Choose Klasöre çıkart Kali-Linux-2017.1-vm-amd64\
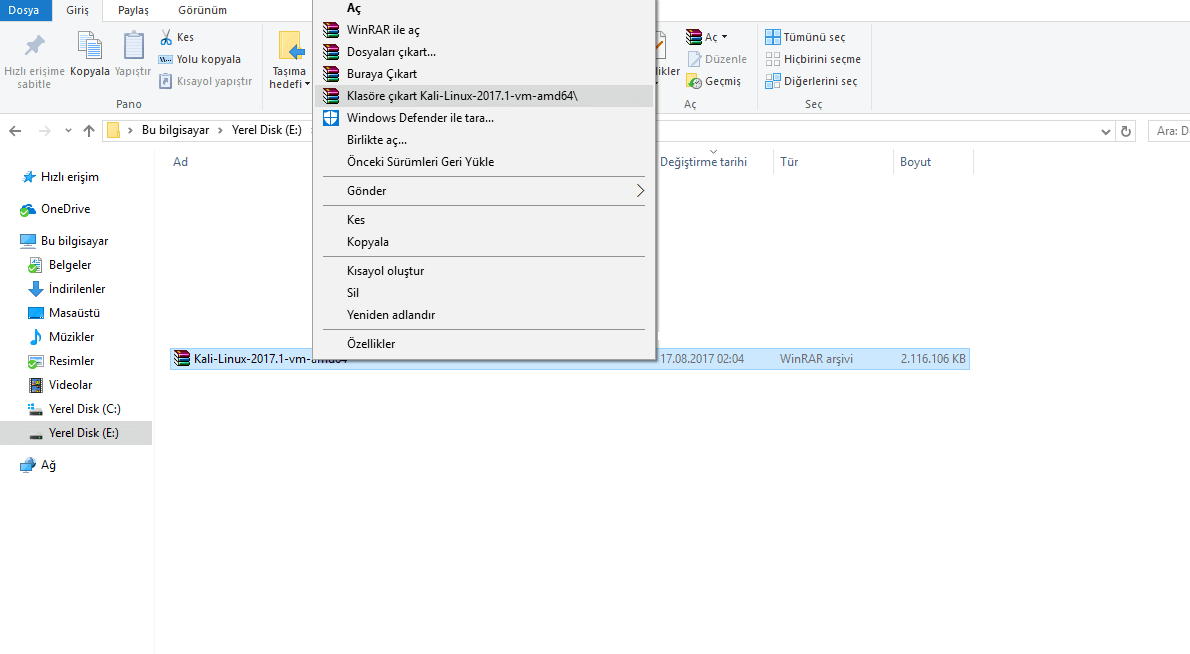Viewport: 1190px width, 654px height. (483, 96)
